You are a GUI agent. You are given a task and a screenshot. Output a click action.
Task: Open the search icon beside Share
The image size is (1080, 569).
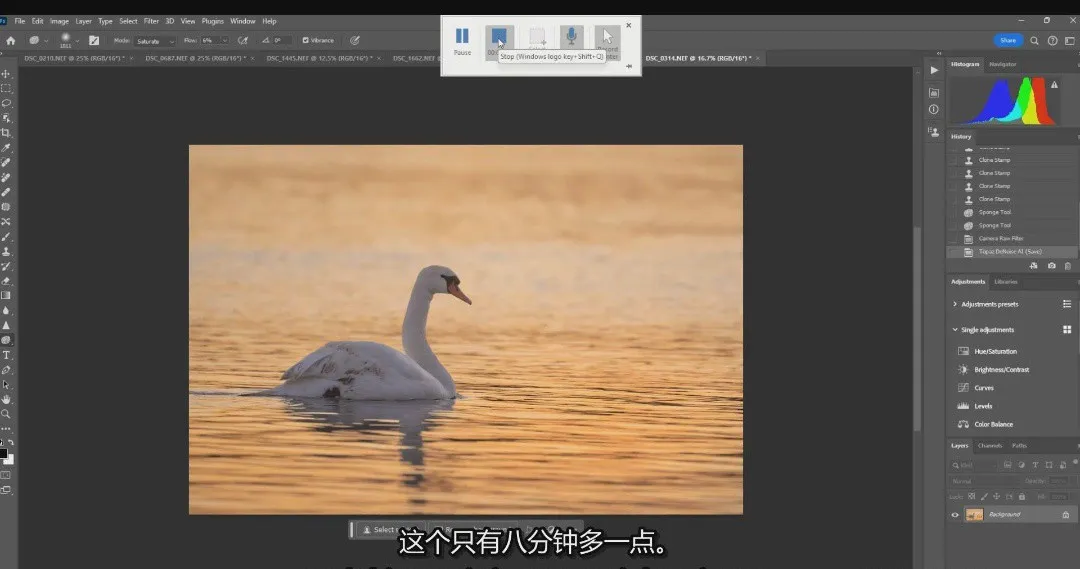1034,41
